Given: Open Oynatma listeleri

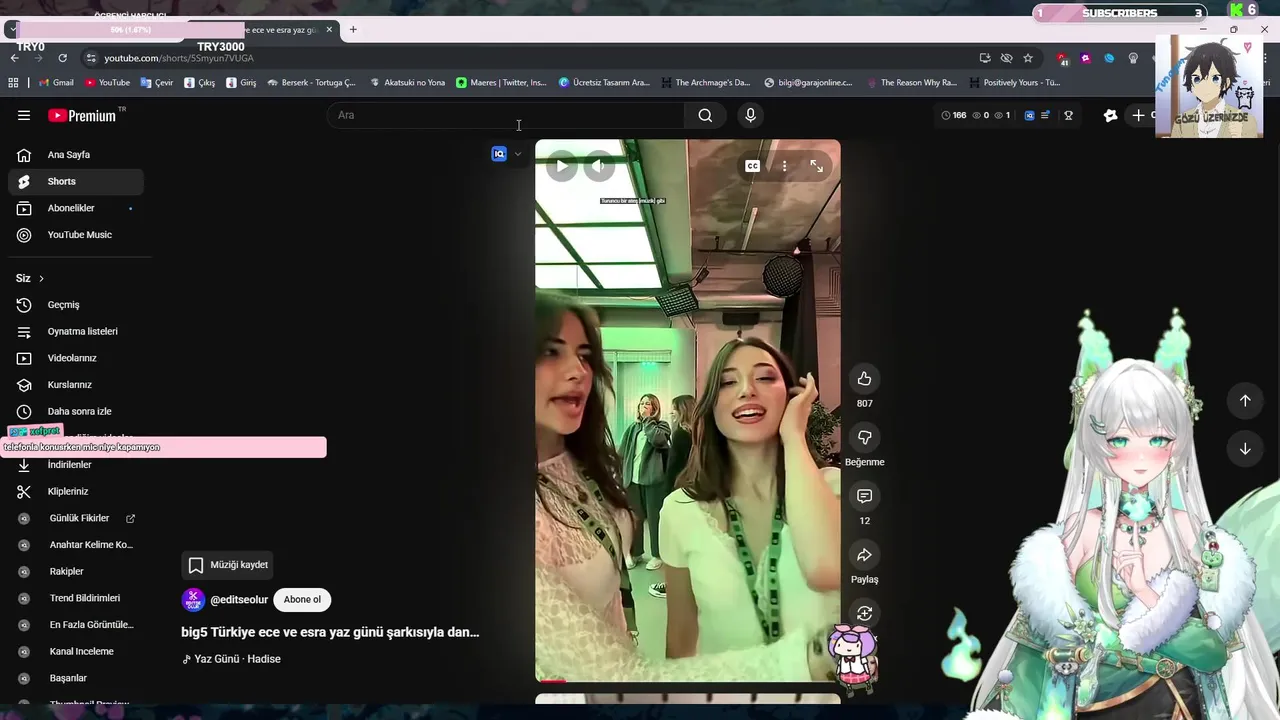Looking at the screenshot, I should point(76,331).
